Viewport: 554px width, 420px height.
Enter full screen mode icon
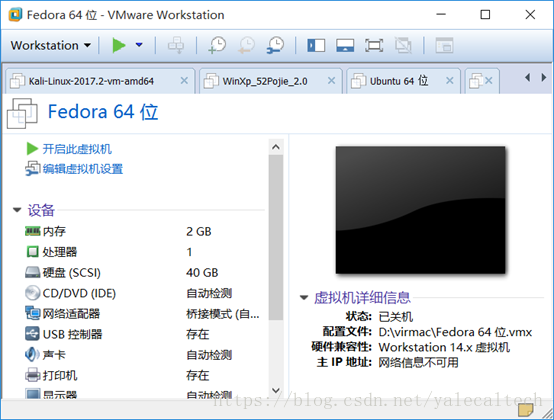click(x=374, y=46)
